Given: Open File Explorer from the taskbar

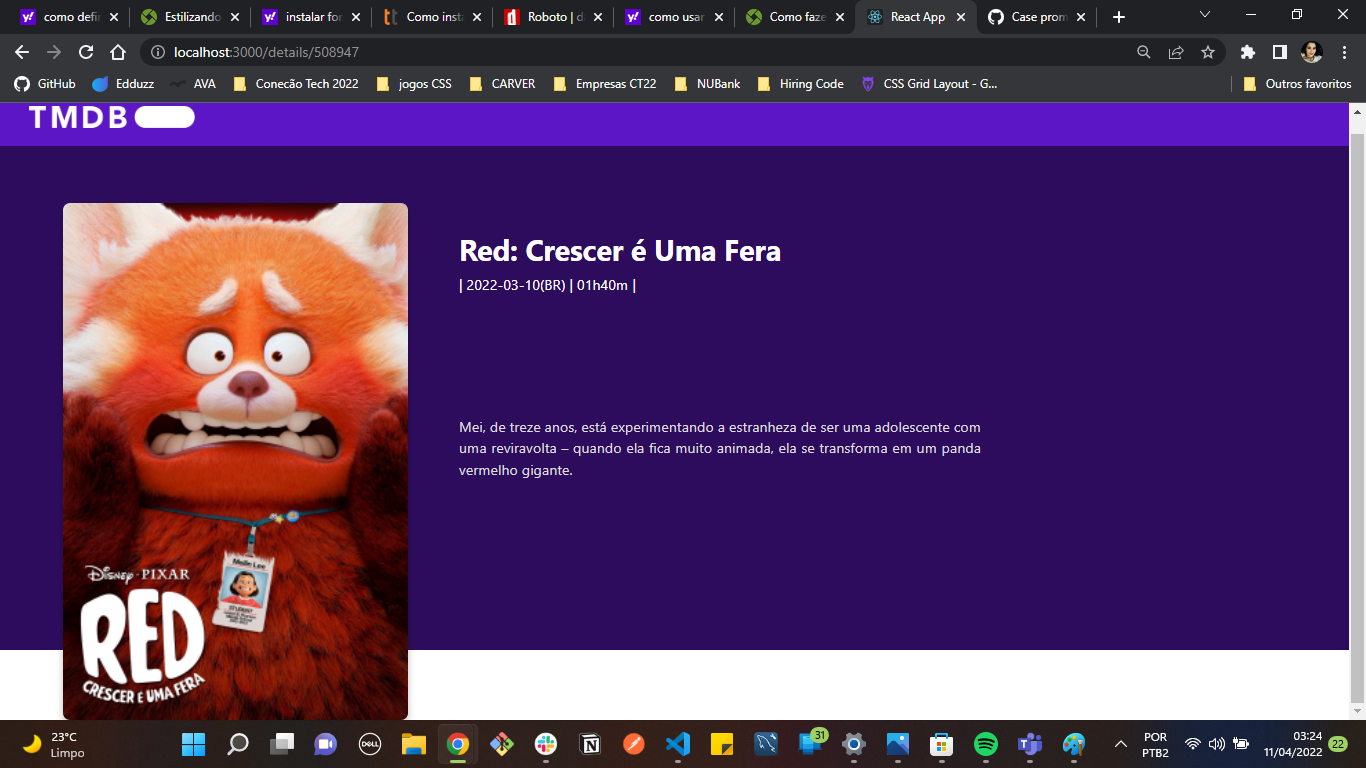Looking at the screenshot, I should tap(414, 744).
